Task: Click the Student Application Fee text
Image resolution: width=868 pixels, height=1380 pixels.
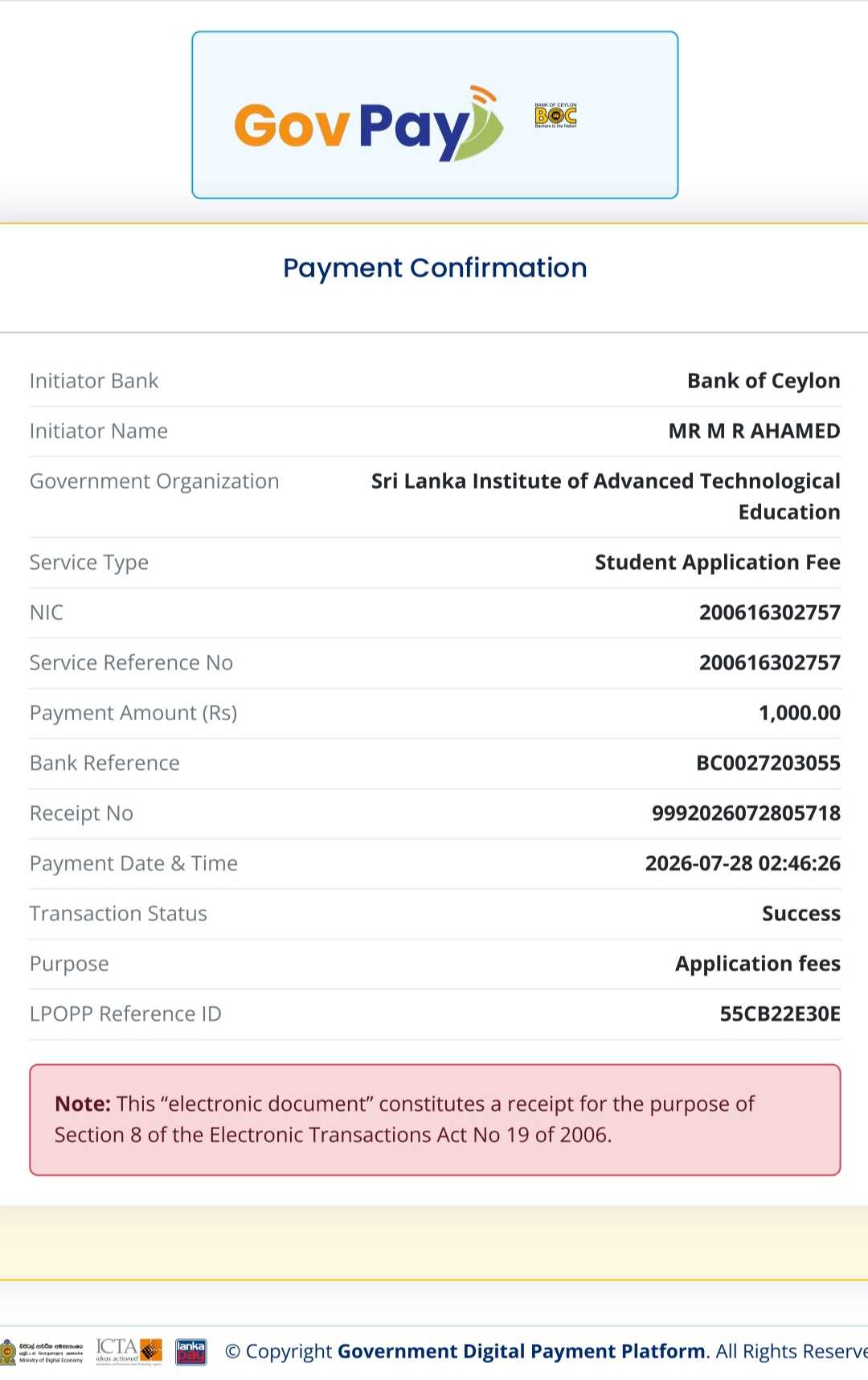Action: 717,563
